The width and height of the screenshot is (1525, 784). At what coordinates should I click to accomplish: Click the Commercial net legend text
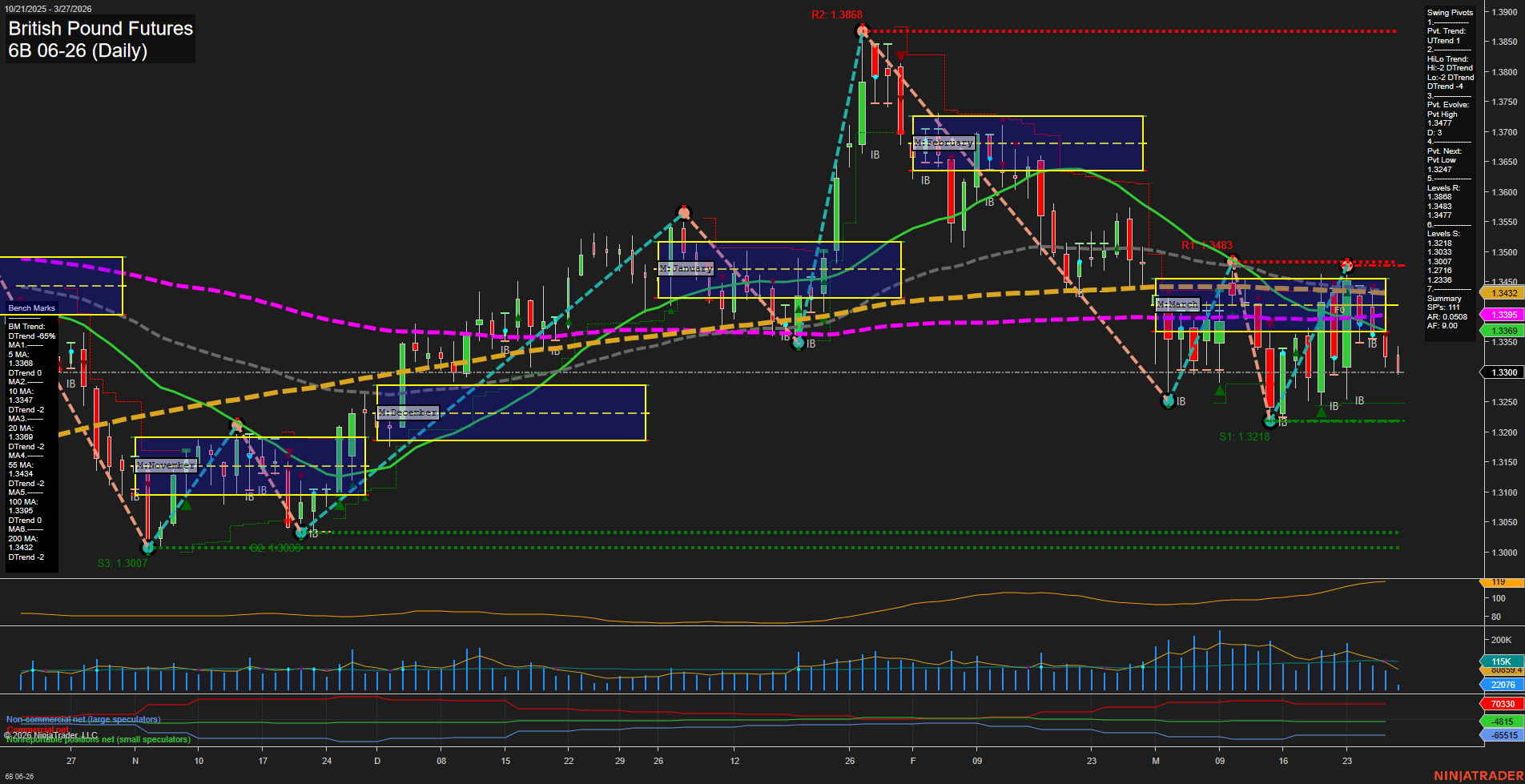coord(37,730)
